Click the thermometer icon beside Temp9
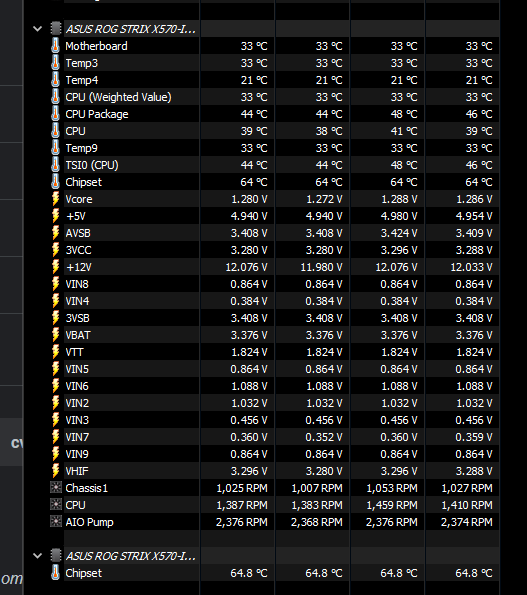This screenshot has height=595, width=527. [55, 148]
